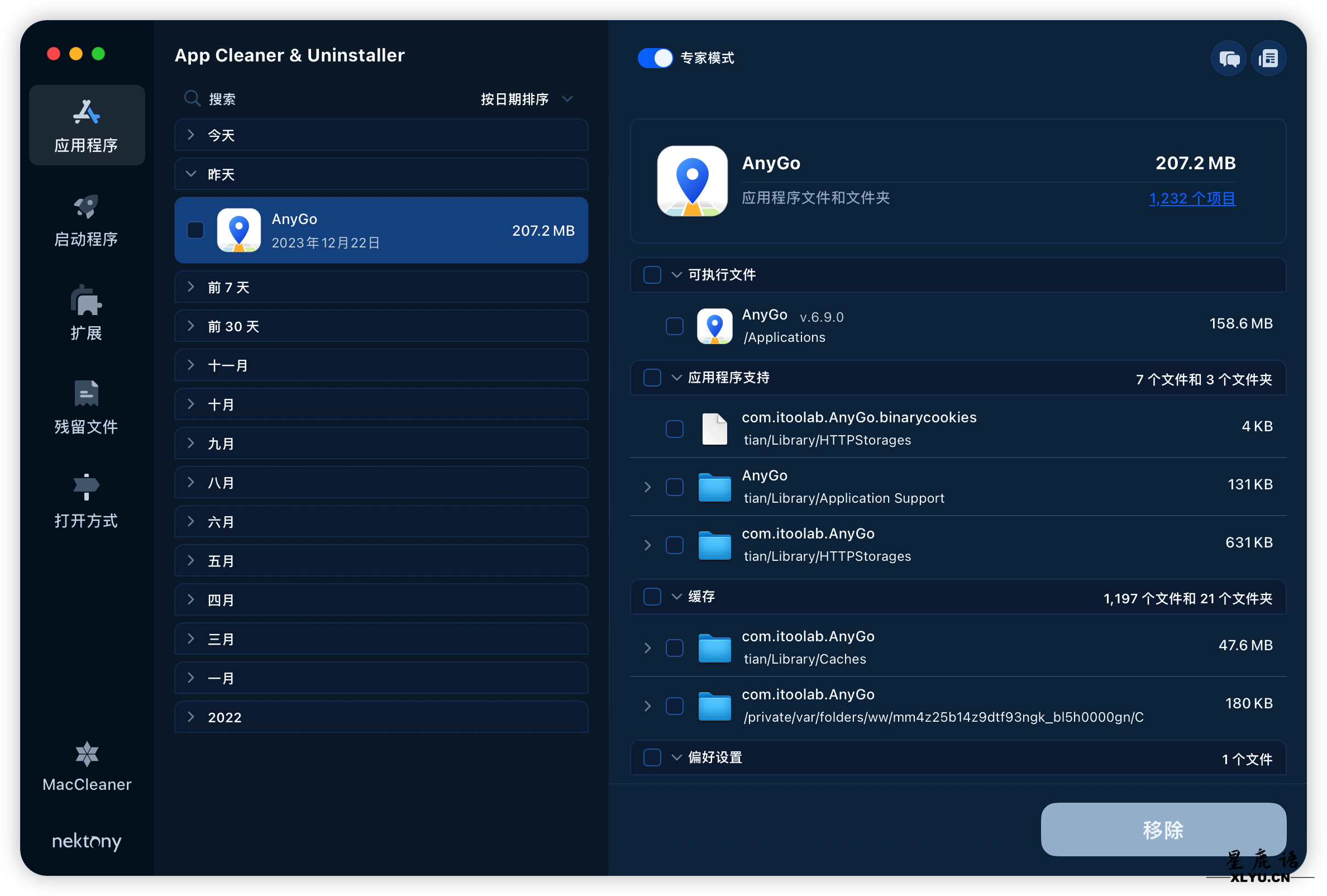
Task: Open the 应用程序 sidebar section
Action: [87, 125]
